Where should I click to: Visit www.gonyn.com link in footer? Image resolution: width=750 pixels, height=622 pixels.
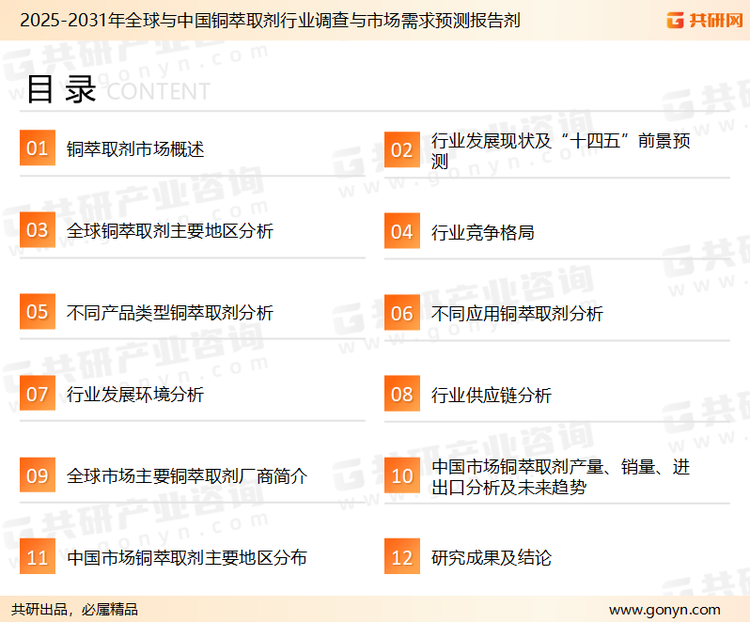[x=664, y=610]
